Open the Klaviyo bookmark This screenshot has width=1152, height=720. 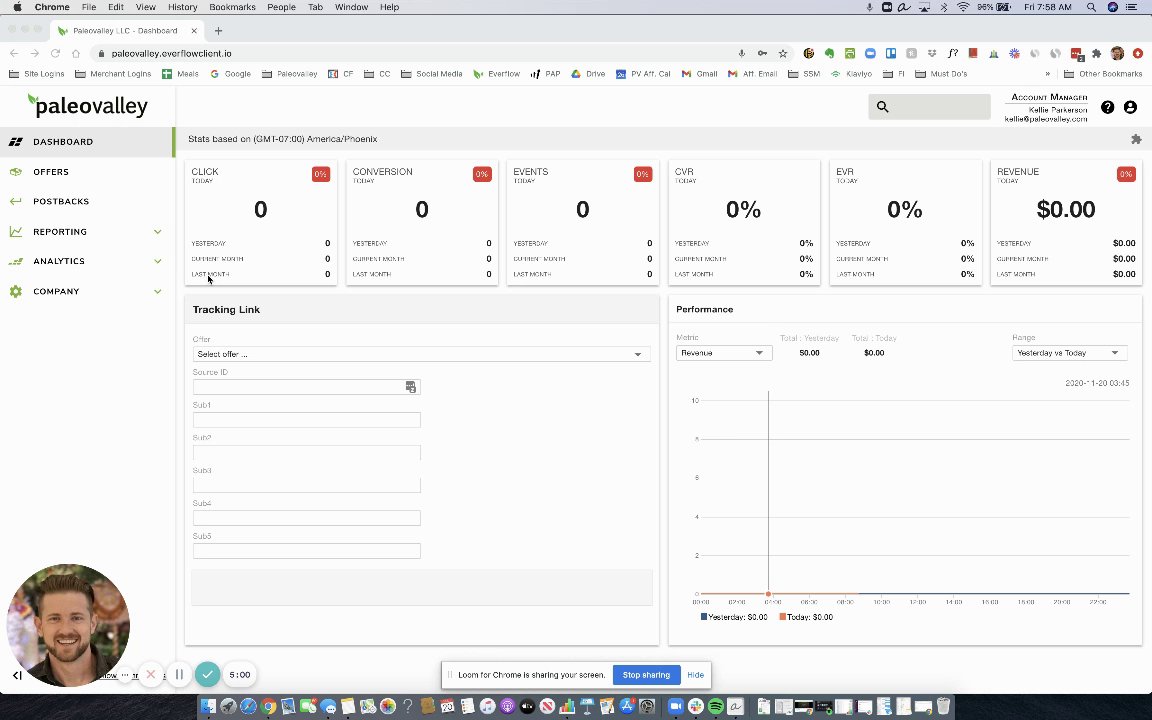point(852,74)
